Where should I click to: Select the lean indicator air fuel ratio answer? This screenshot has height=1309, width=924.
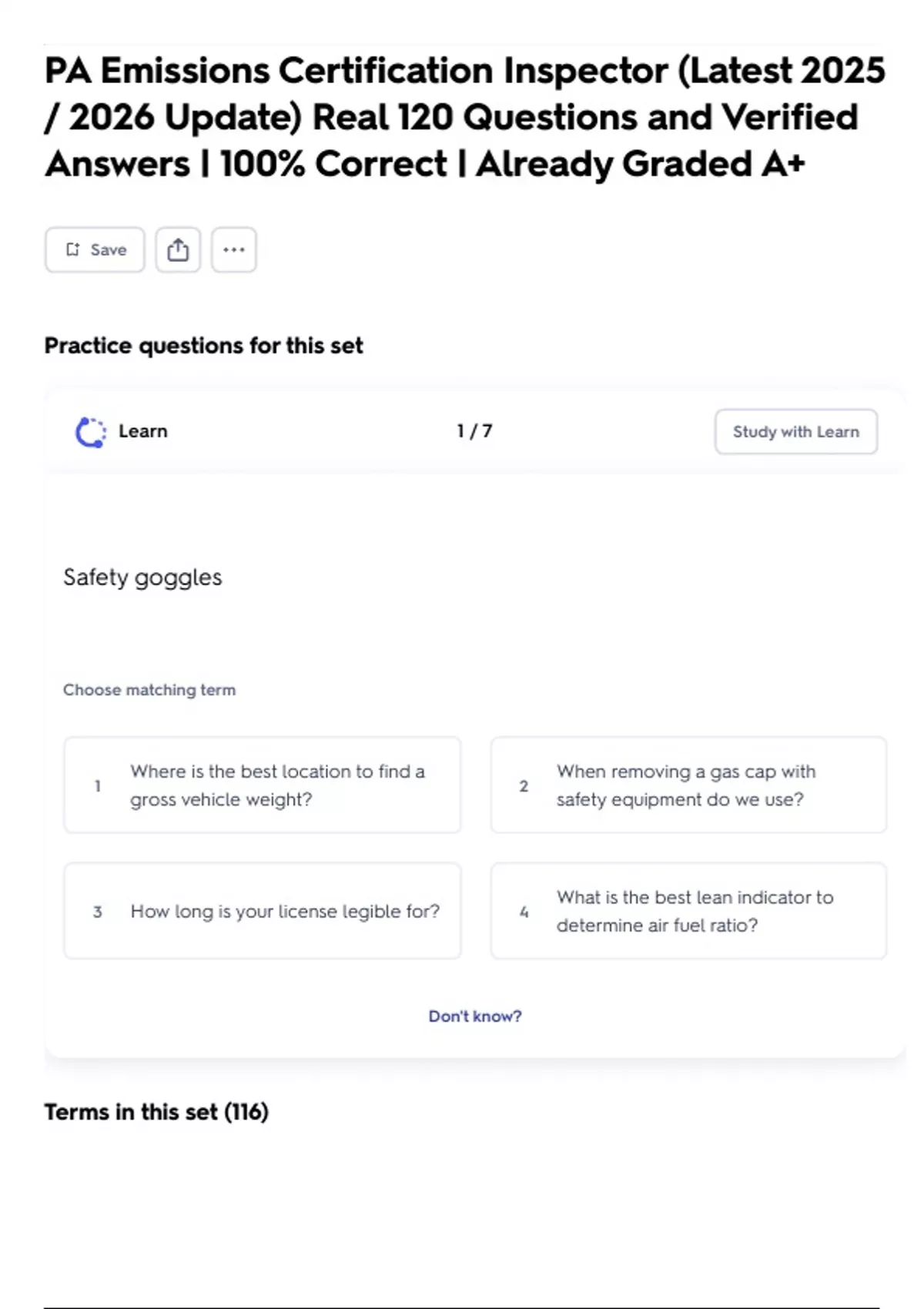(x=688, y=912)
